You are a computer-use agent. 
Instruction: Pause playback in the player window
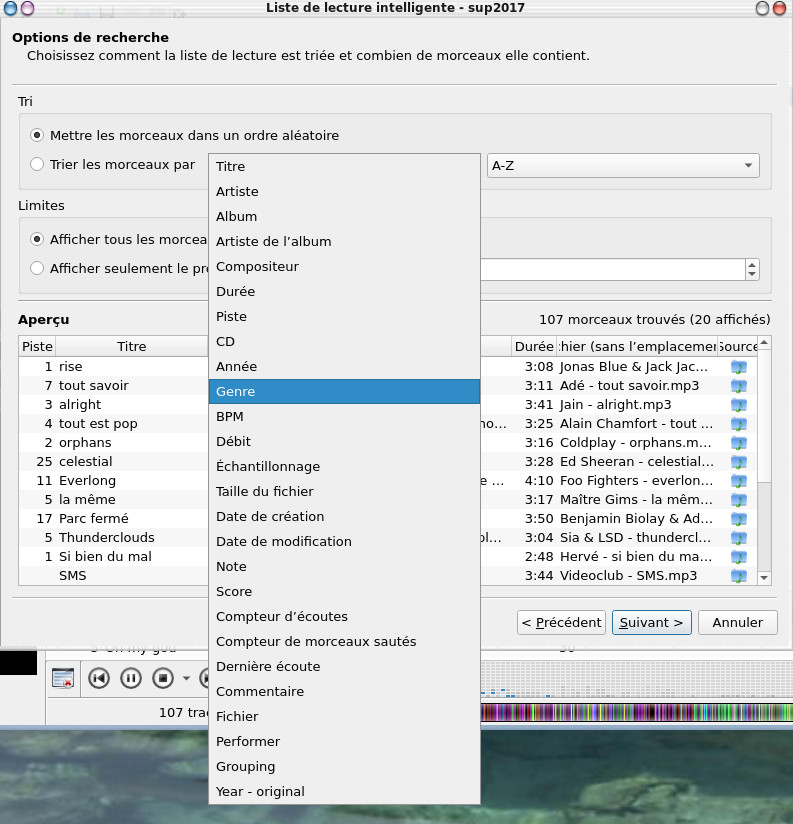[131, 678]
